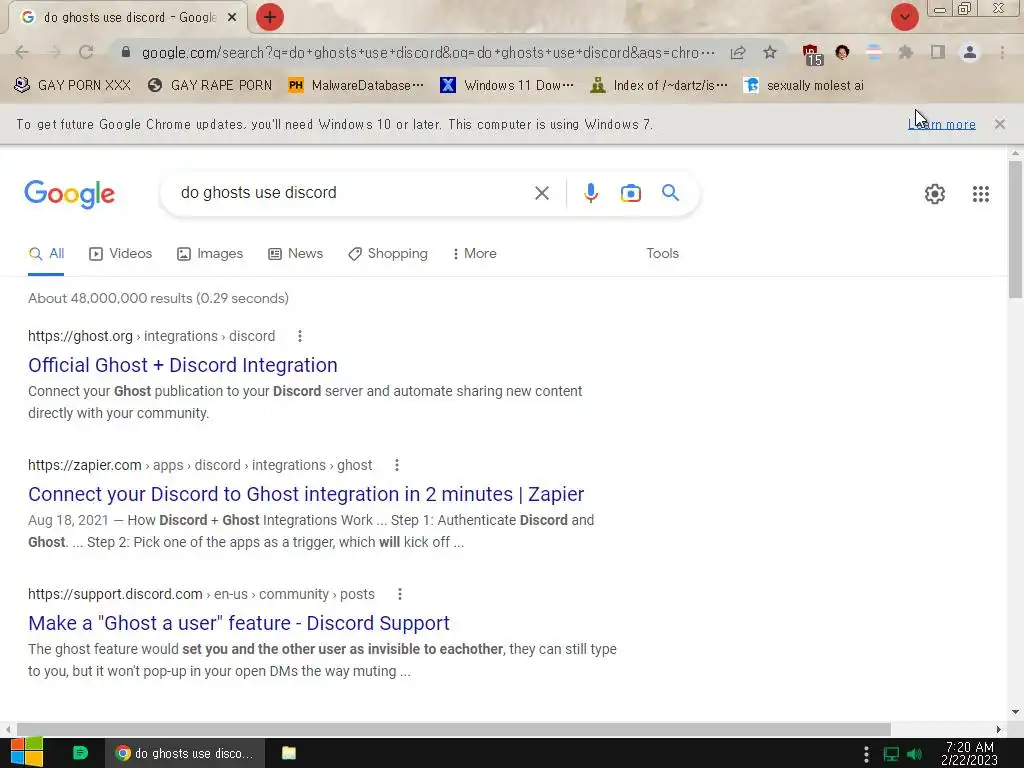Viewport: 1024px width, 768px height.
Task: Submit search with the magnifier icon
Action: coord(670,193)
